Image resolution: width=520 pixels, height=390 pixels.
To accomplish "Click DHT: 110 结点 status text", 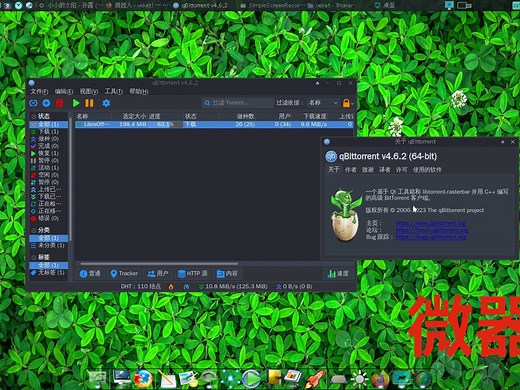I will [x=141, y=286].
